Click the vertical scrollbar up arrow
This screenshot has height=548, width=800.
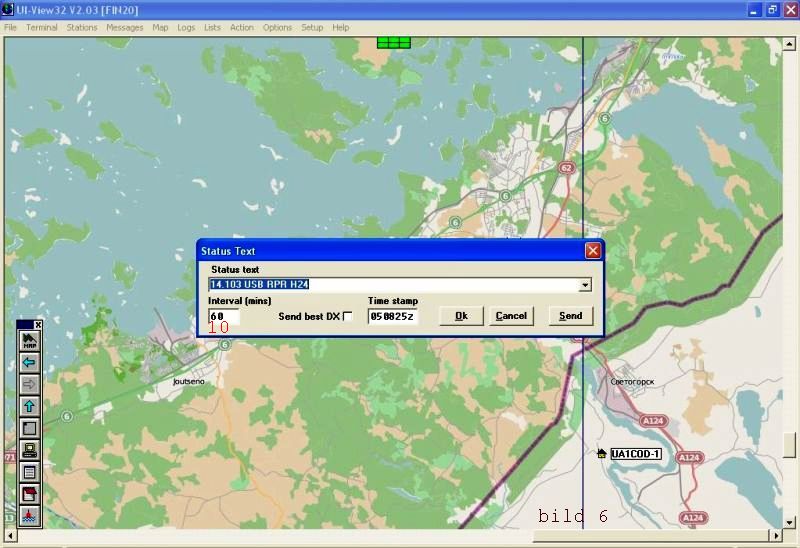(789, 44)
